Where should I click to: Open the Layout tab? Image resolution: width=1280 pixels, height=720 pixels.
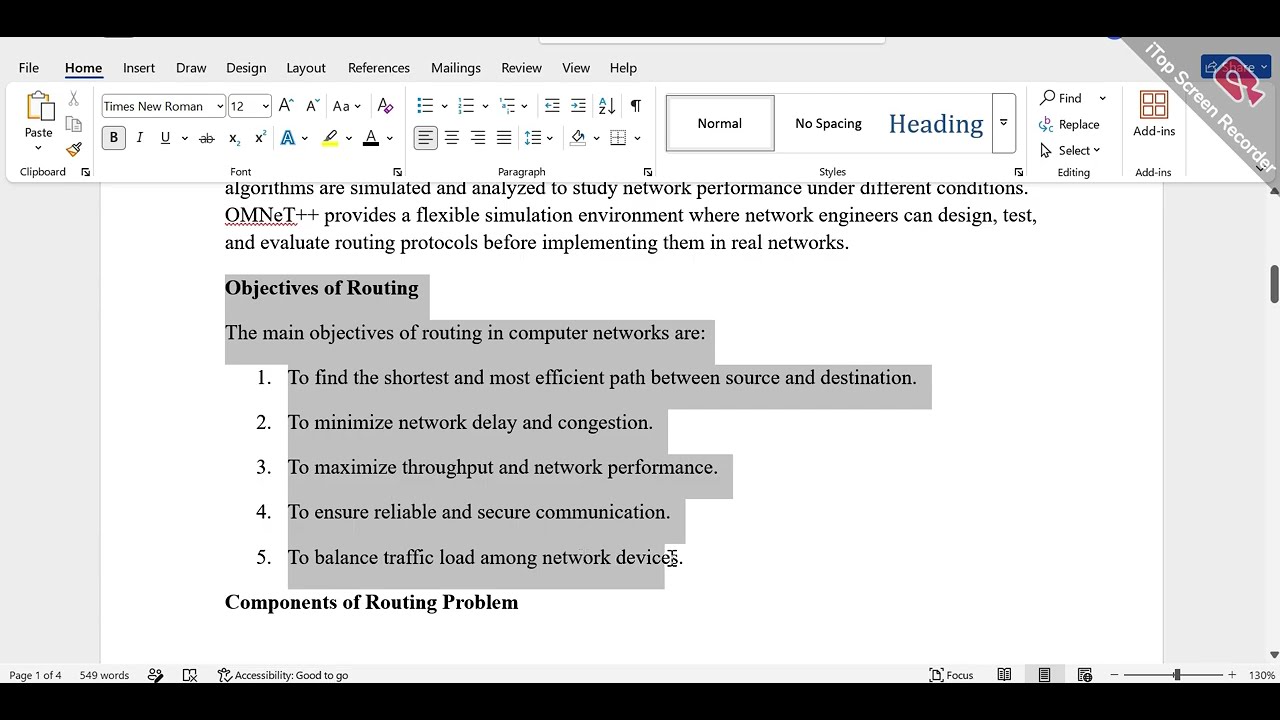pyautogui.click(x=306, y=68)
